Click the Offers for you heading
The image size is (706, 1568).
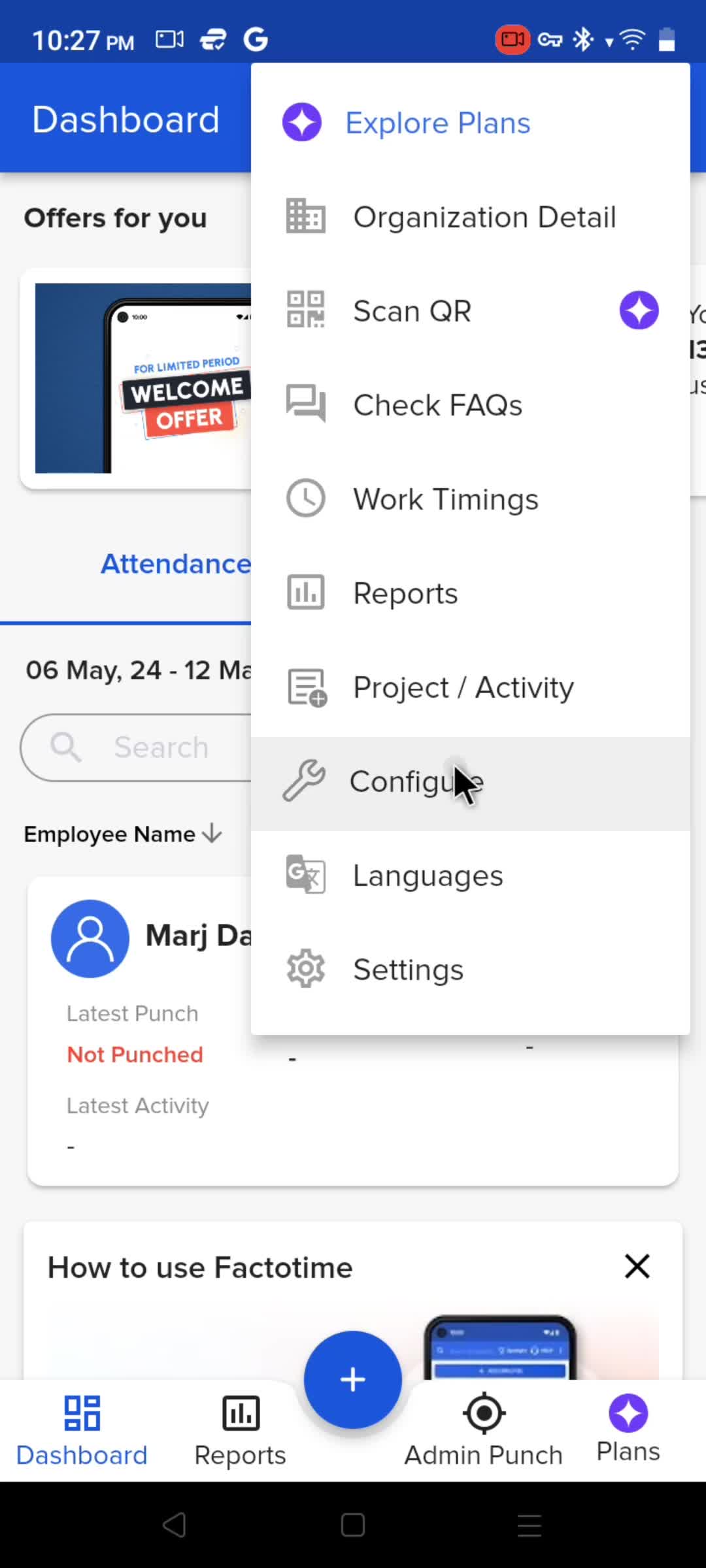coord(115,218)
